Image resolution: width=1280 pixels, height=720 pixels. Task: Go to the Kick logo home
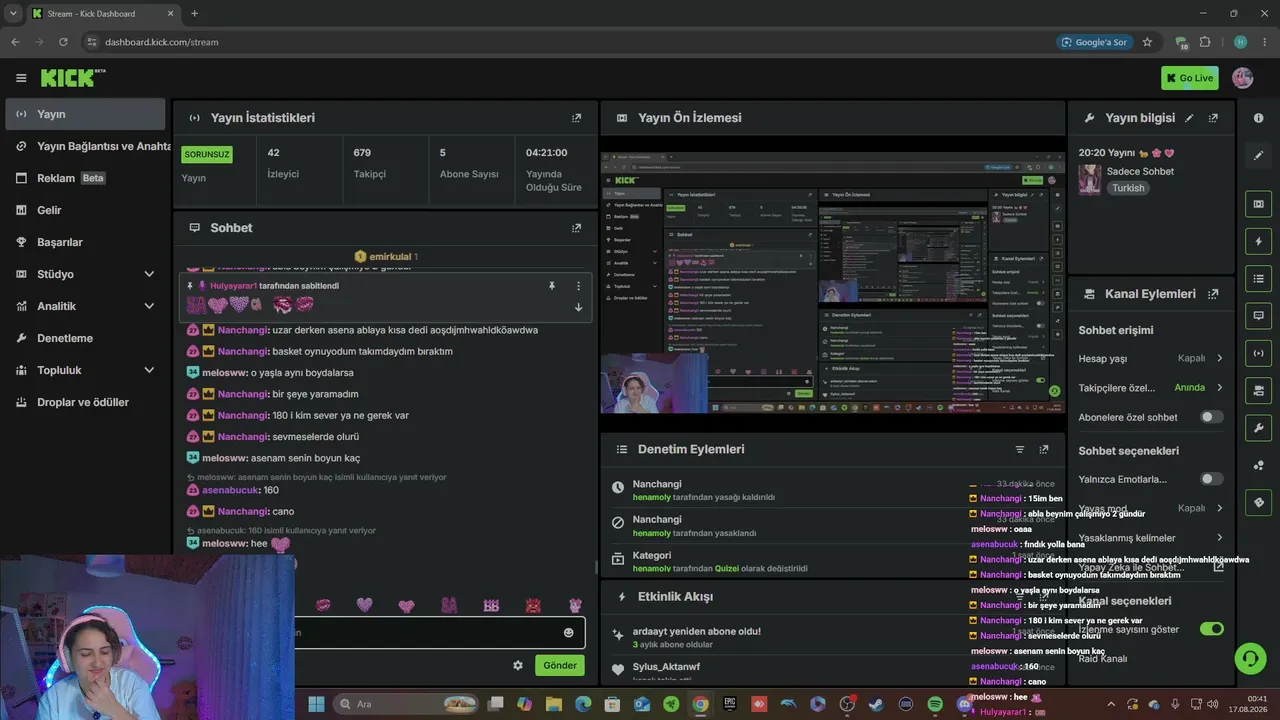73,78
